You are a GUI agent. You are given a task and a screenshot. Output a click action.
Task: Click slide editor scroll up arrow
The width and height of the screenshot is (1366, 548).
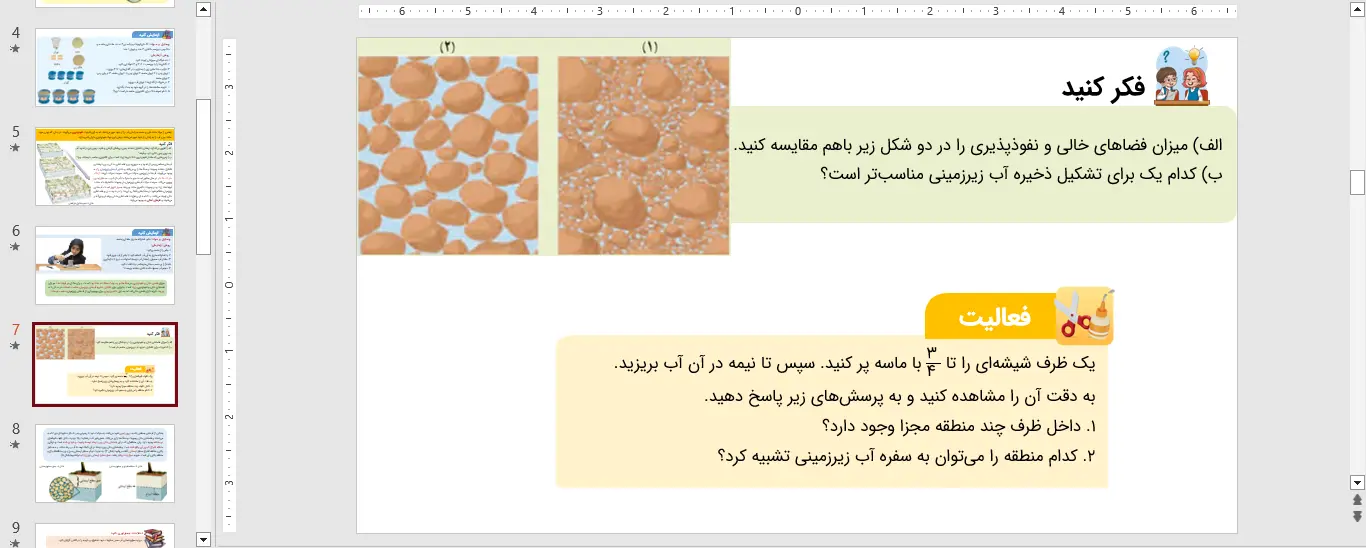click(x=1357, y=10)
